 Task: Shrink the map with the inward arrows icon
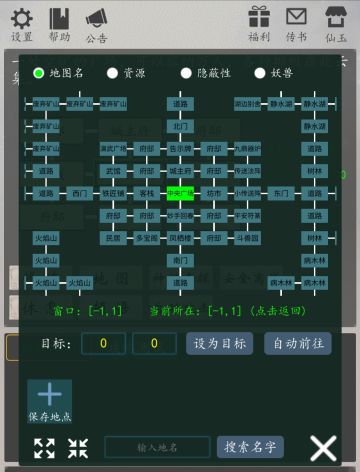pyautogui.click(x=78, y=448)
